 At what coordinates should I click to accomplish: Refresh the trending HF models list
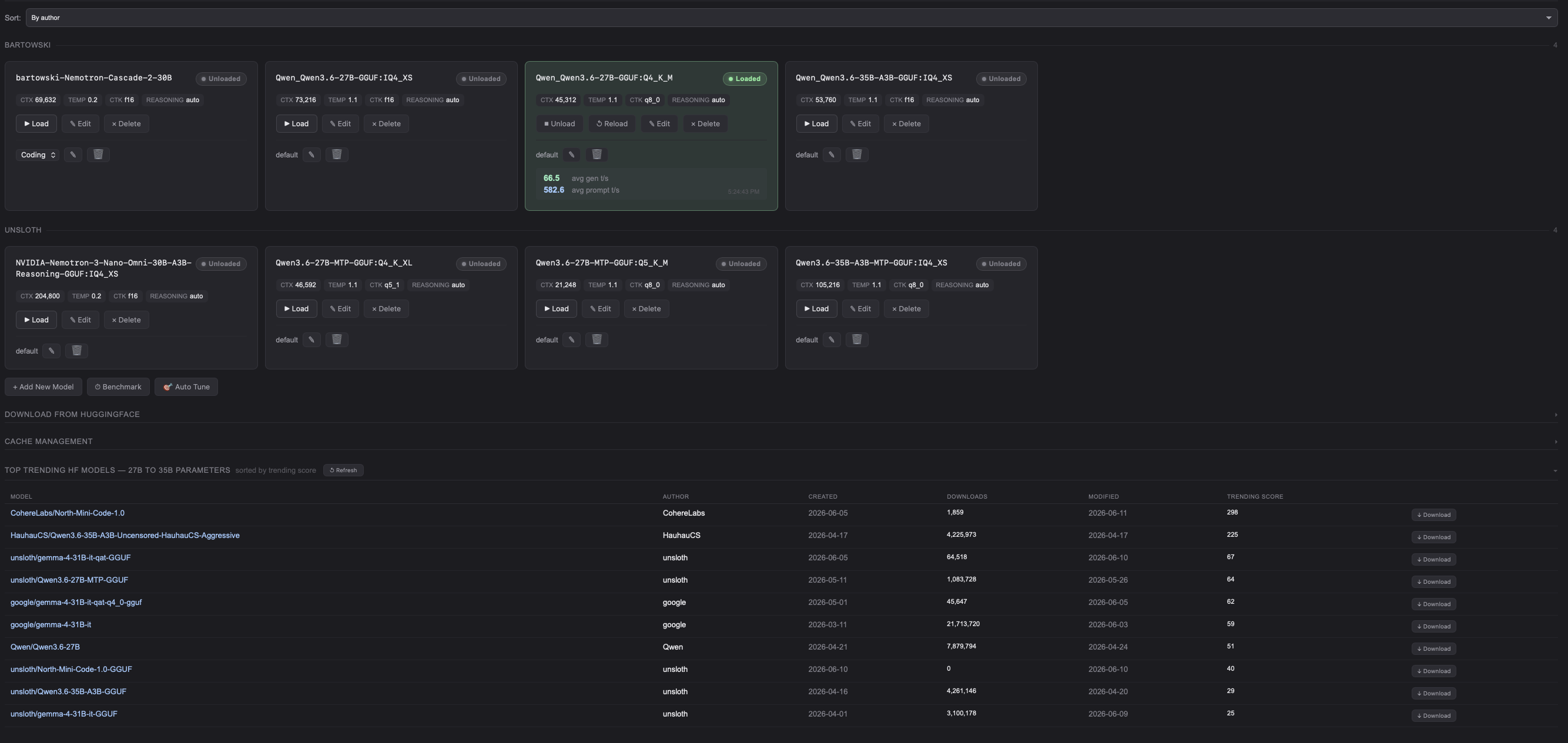coord(343,470)
